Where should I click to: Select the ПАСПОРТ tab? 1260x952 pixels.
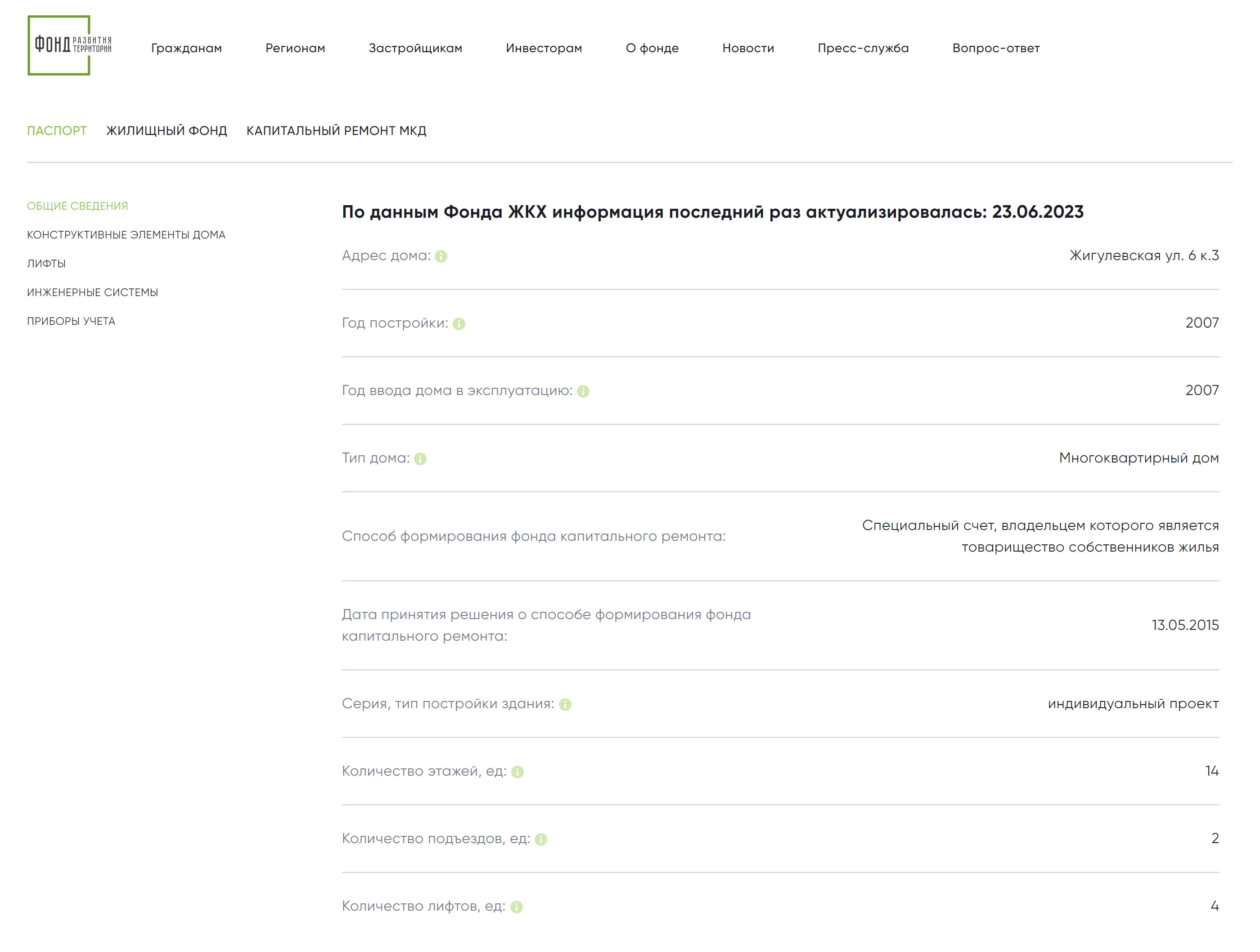(x=57, y=131)
